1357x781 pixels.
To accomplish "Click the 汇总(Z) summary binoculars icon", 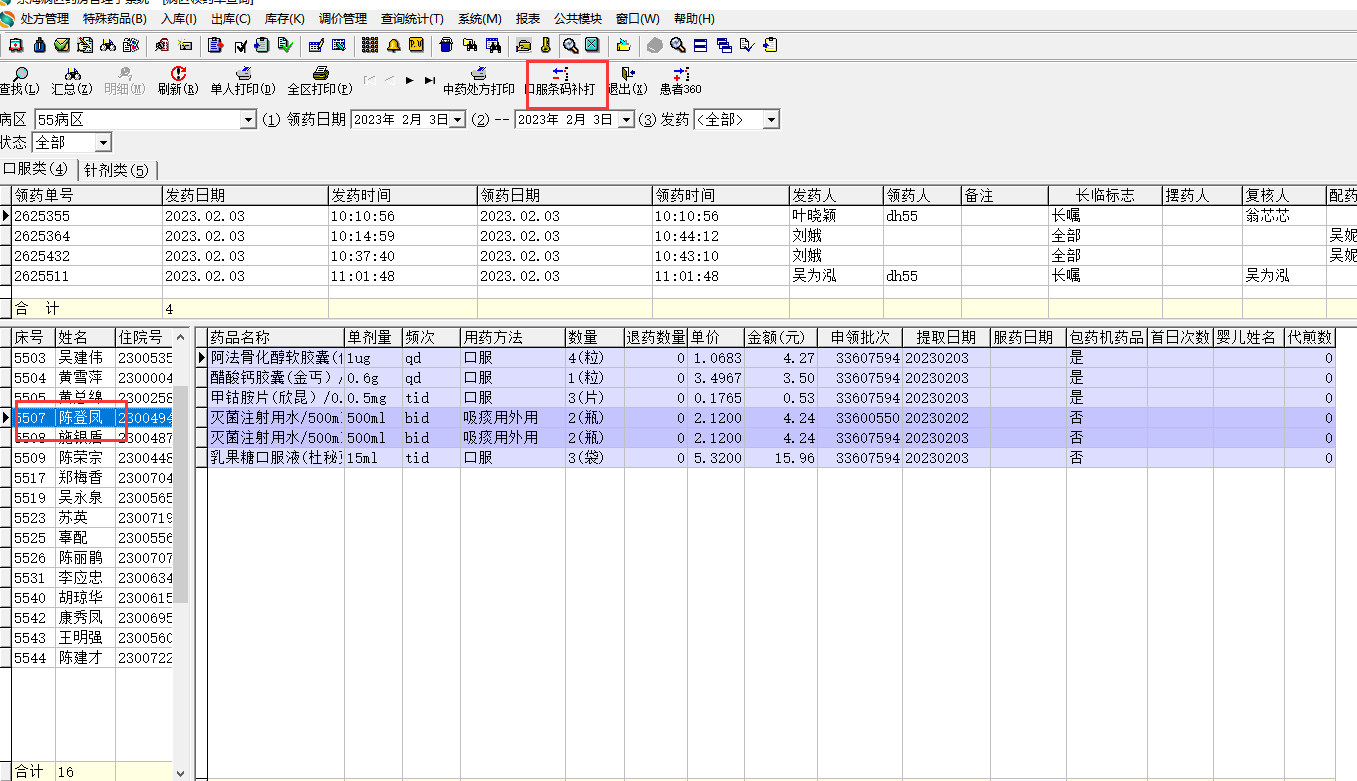I will tap(72, 75).
